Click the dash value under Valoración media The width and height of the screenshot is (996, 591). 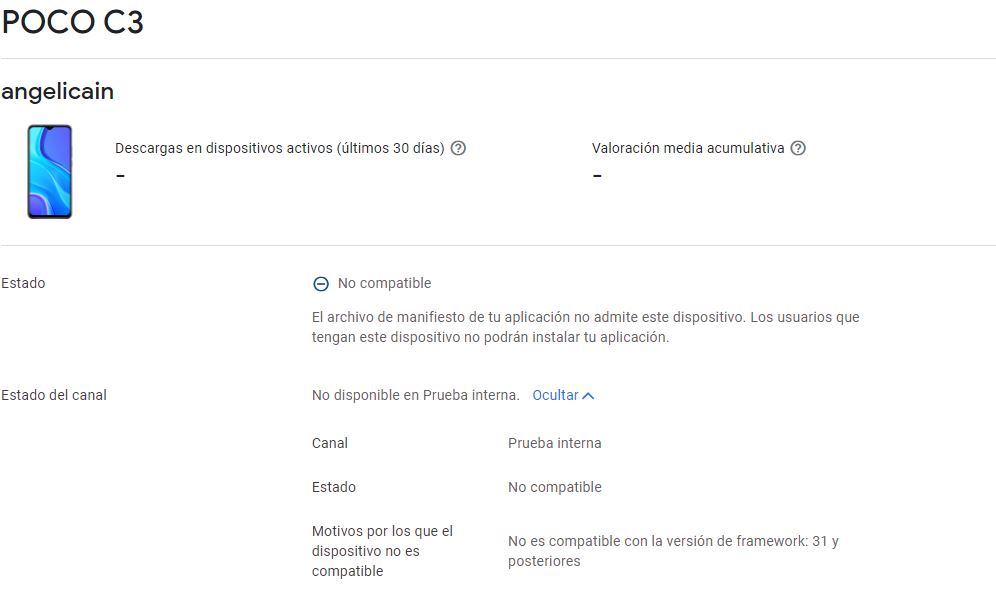pos(597,176)
